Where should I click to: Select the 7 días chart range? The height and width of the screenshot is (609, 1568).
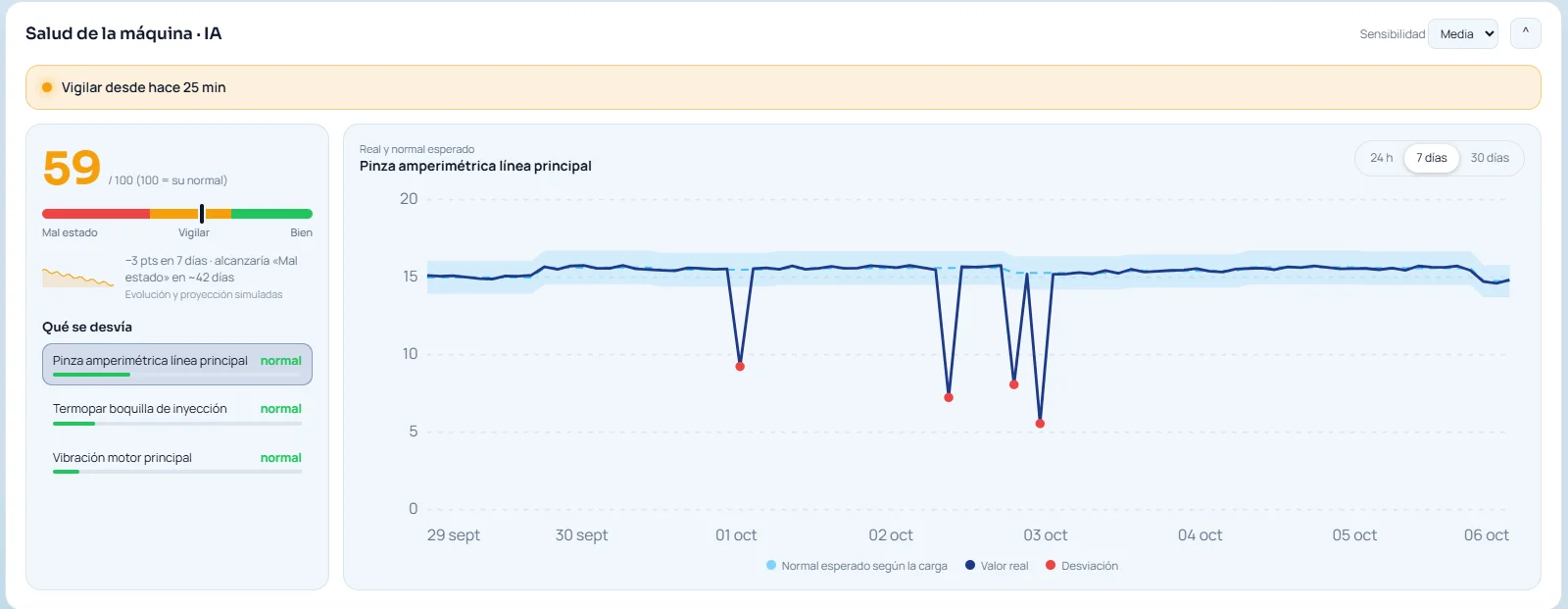coord(1432,158)
